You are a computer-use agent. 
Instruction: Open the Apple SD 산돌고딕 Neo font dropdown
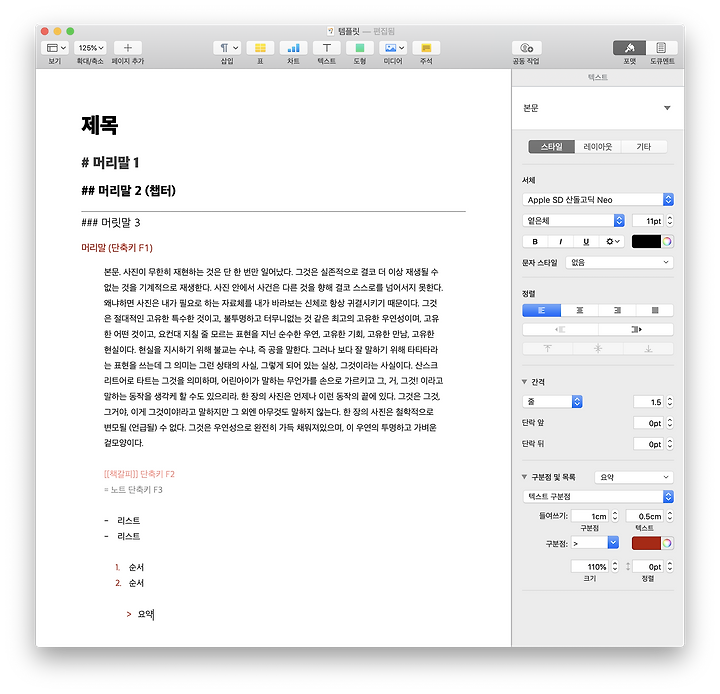598,200
